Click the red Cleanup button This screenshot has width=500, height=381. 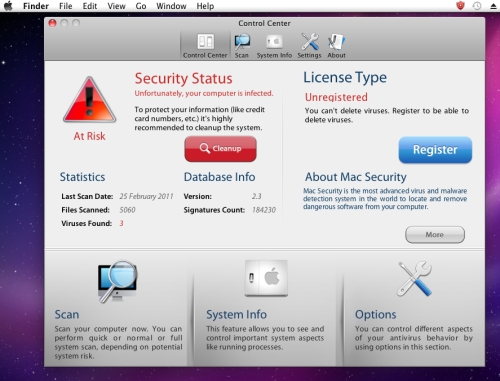coord(220,149)
